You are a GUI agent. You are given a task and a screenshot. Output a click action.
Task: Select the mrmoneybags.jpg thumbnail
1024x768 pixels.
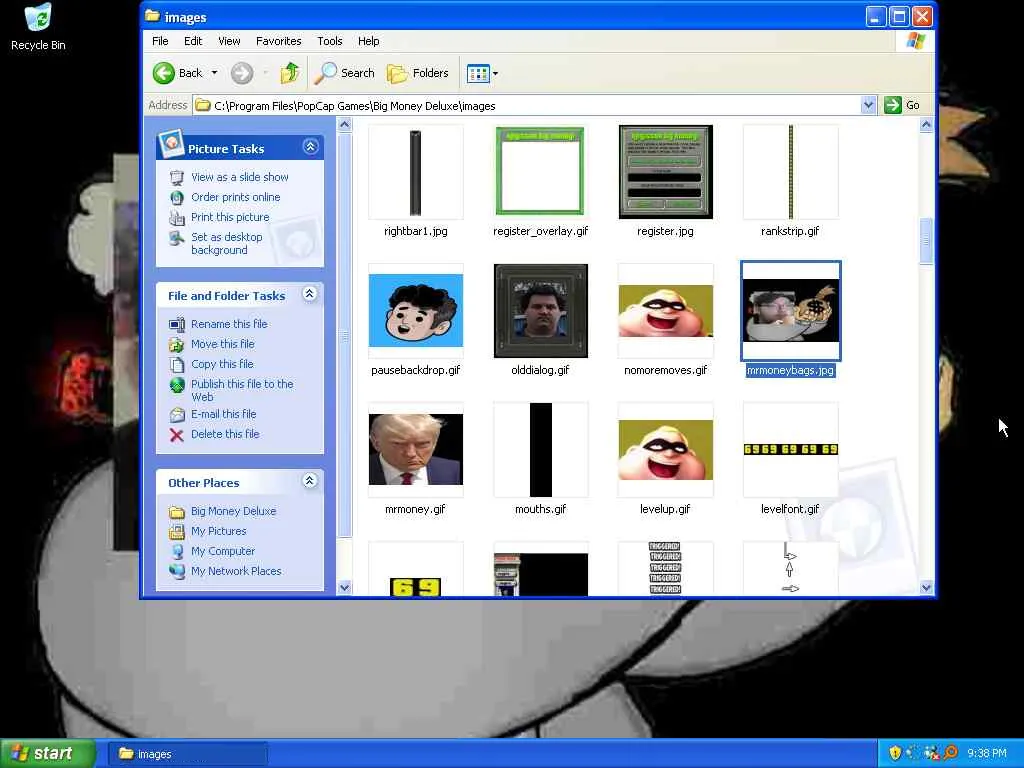(x=790, y=311)
